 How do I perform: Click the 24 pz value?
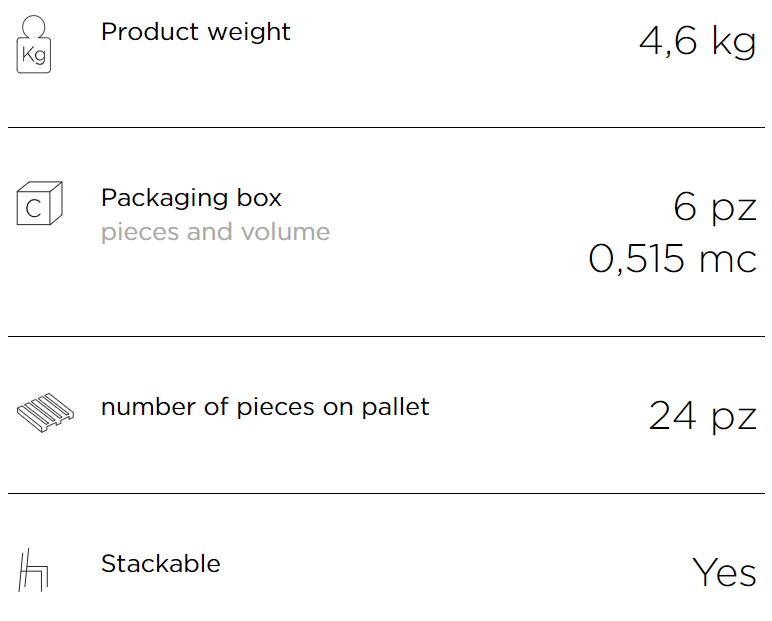[703, 417]
